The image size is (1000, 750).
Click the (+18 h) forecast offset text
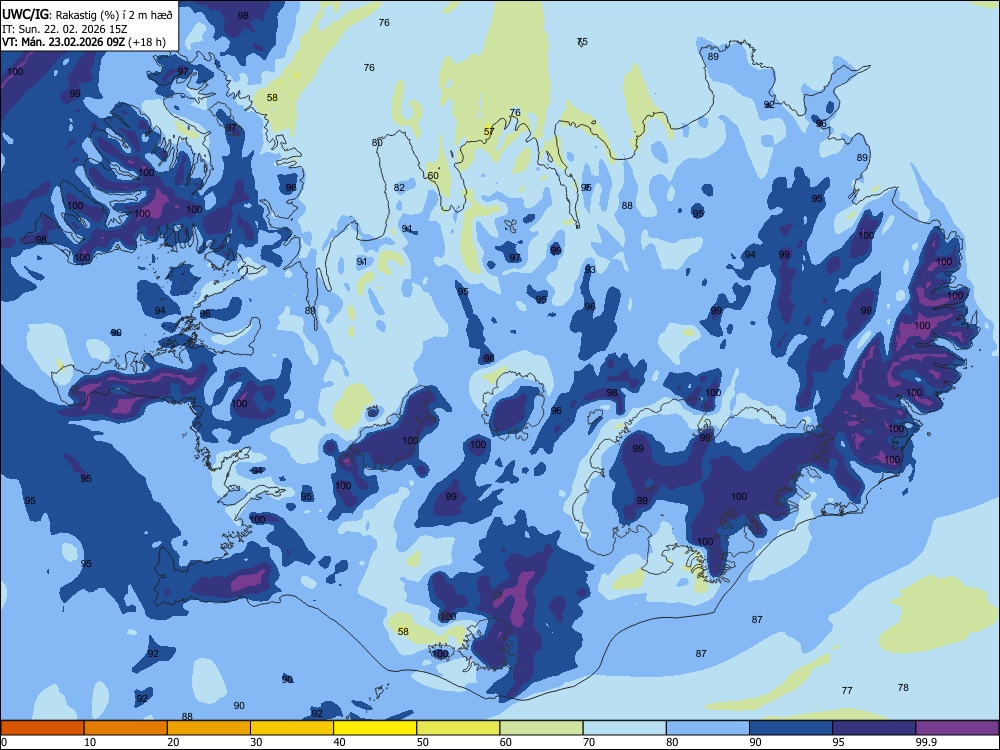pos(147,42)
